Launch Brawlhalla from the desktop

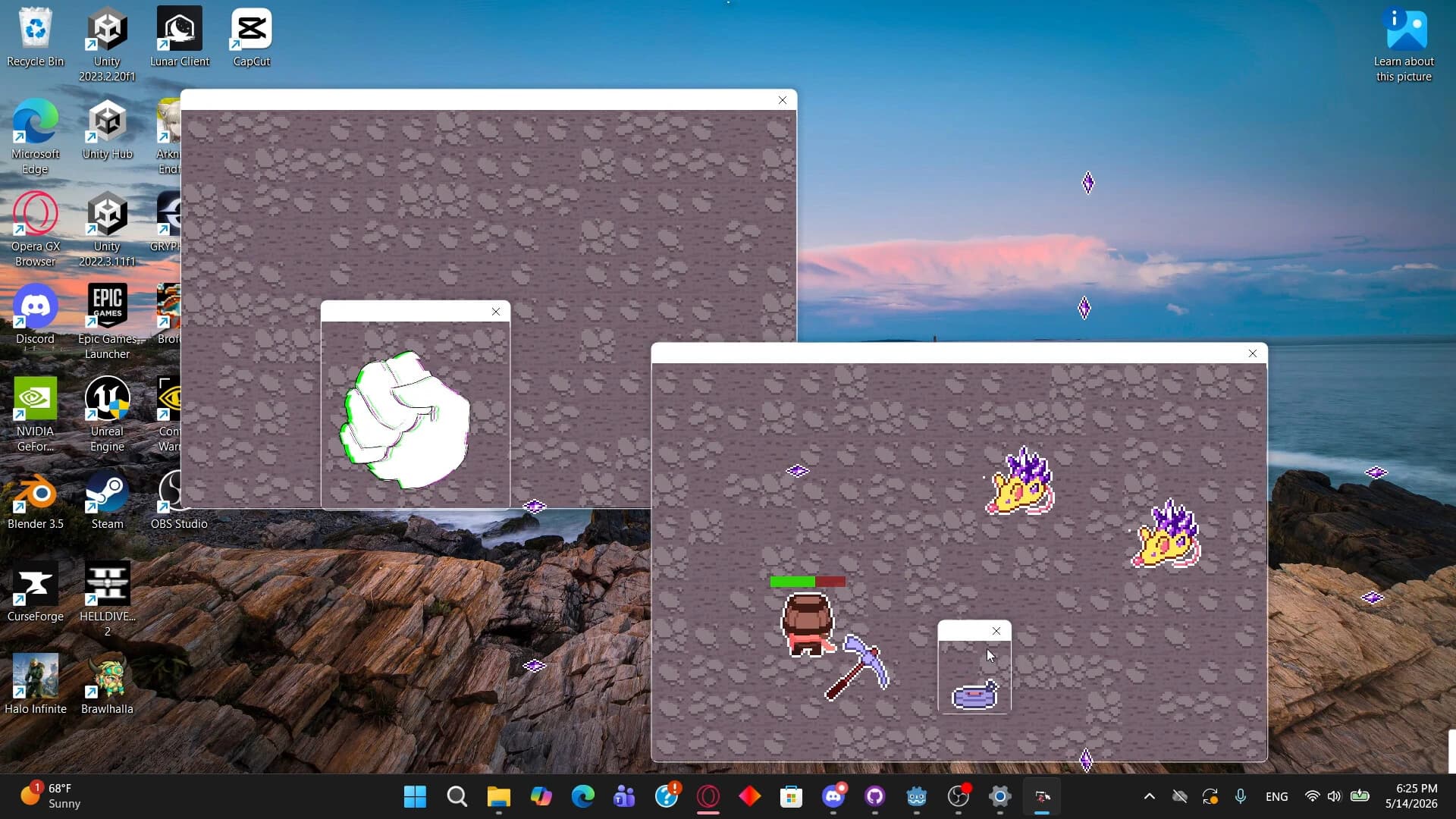point(107,686)
